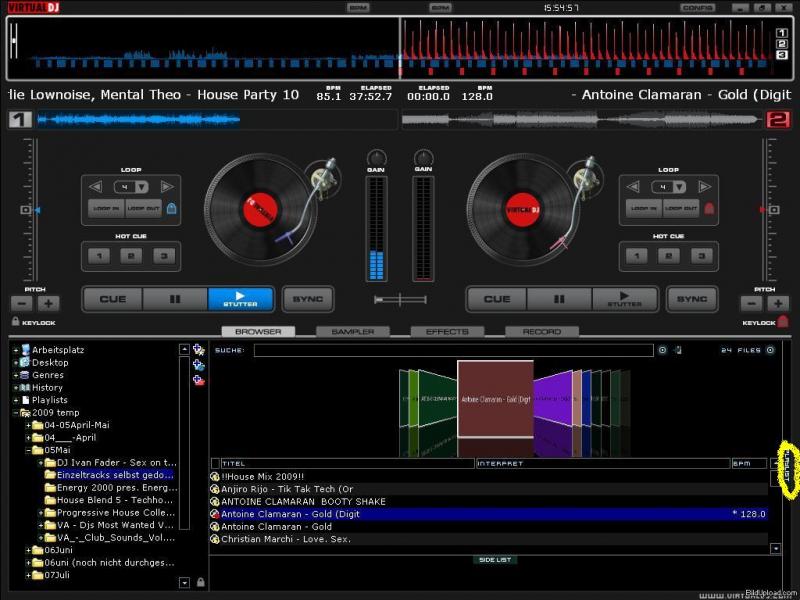Pause deck 1 playback
This screenshot has width=800, height=600.
[x=175, y=299]
